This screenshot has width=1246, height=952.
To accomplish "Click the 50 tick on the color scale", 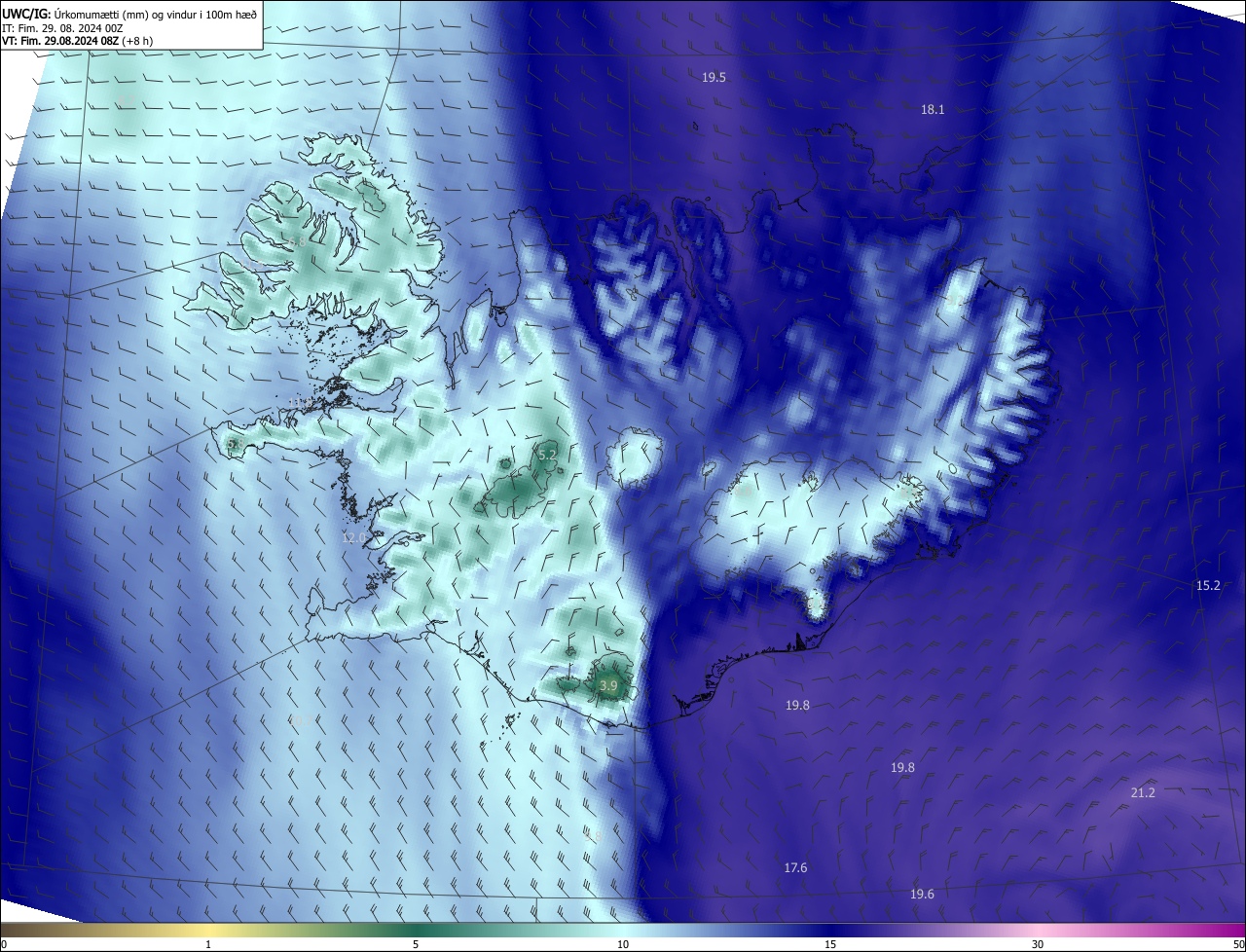I will pos(1238,945).
